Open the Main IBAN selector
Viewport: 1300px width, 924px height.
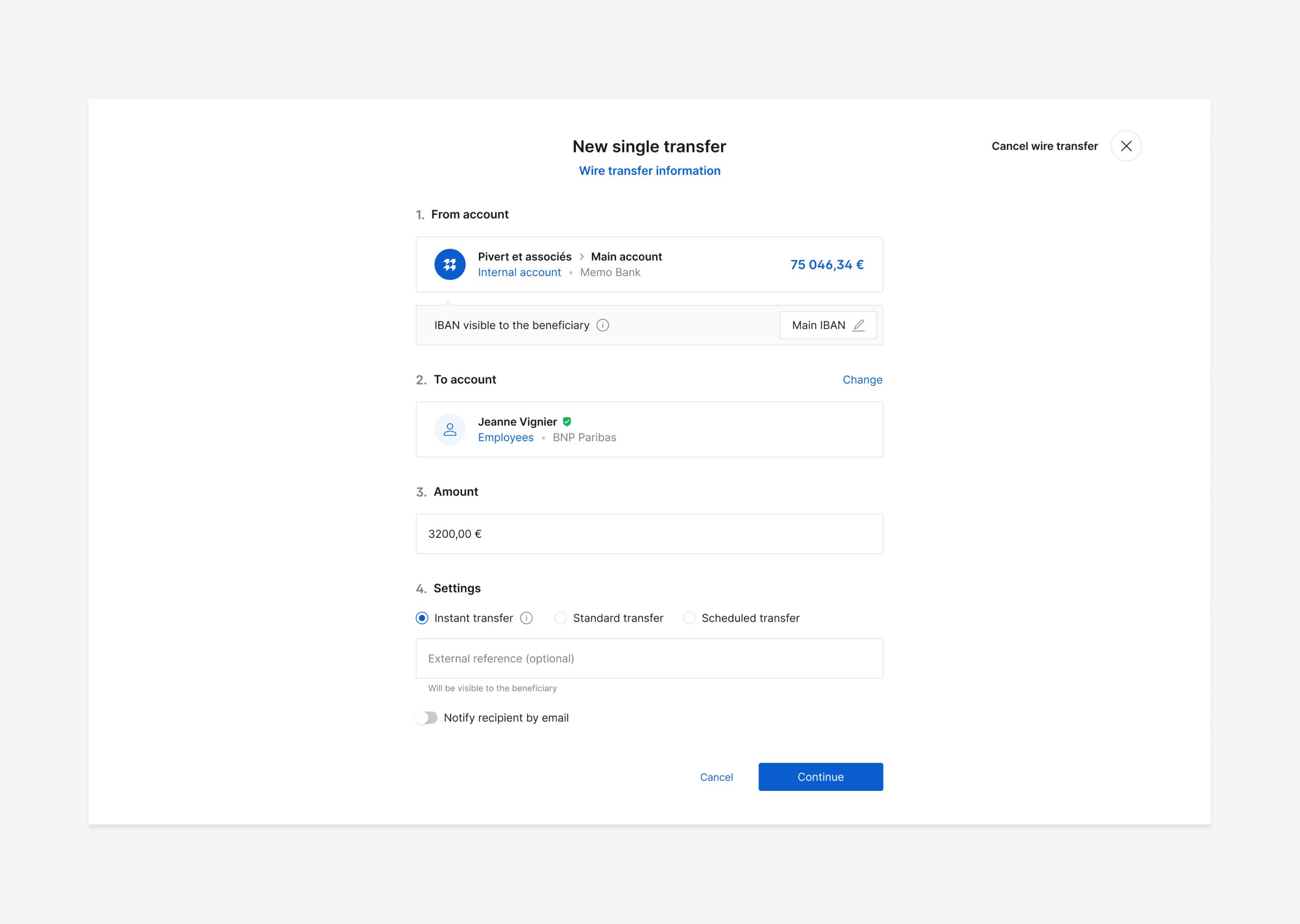click(828, 325)
